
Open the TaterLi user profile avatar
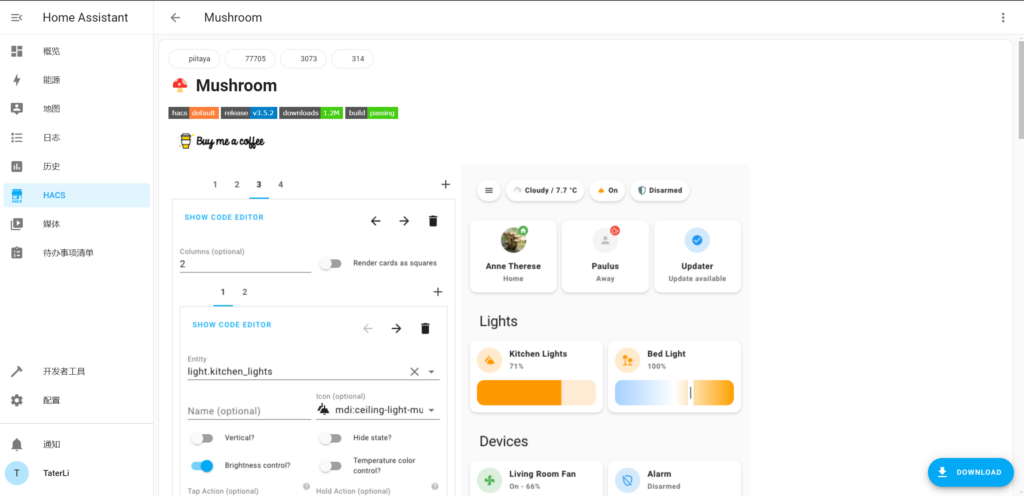pyautogui.click(x=17, y=473)
